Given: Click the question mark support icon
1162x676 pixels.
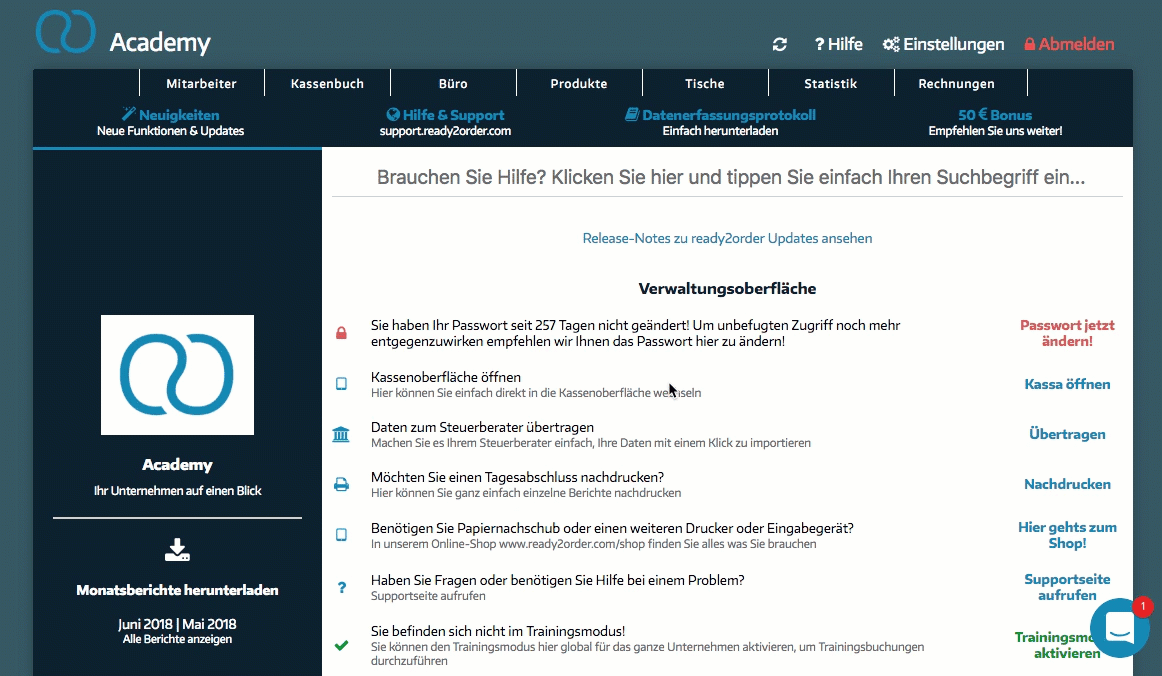Looking at the screenshot, I should click(x=342, y=587).
